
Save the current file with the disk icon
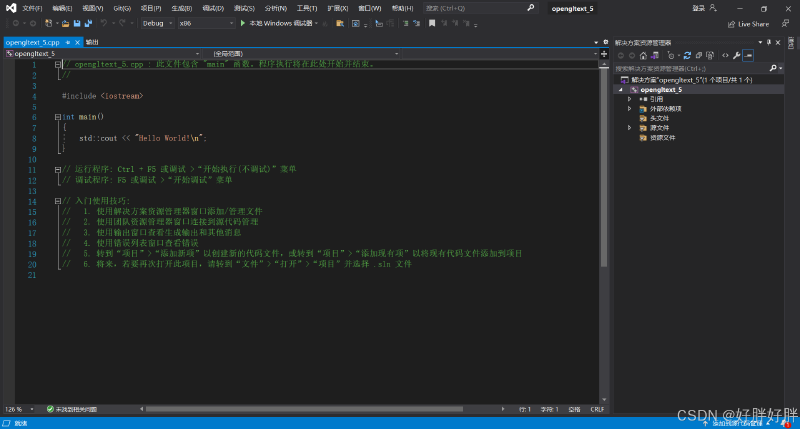click(77, 23)
